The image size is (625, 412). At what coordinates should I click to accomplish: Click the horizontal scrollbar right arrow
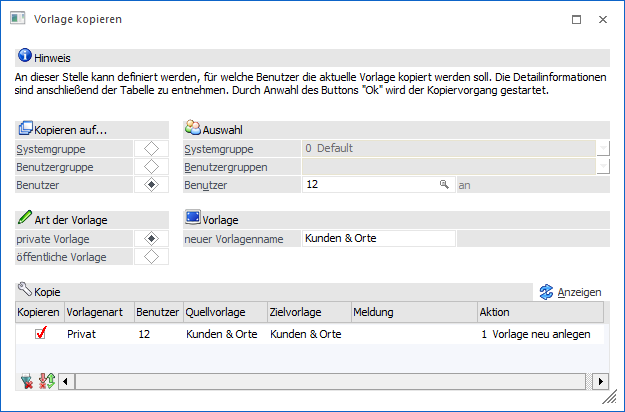[x=600, y=381]
